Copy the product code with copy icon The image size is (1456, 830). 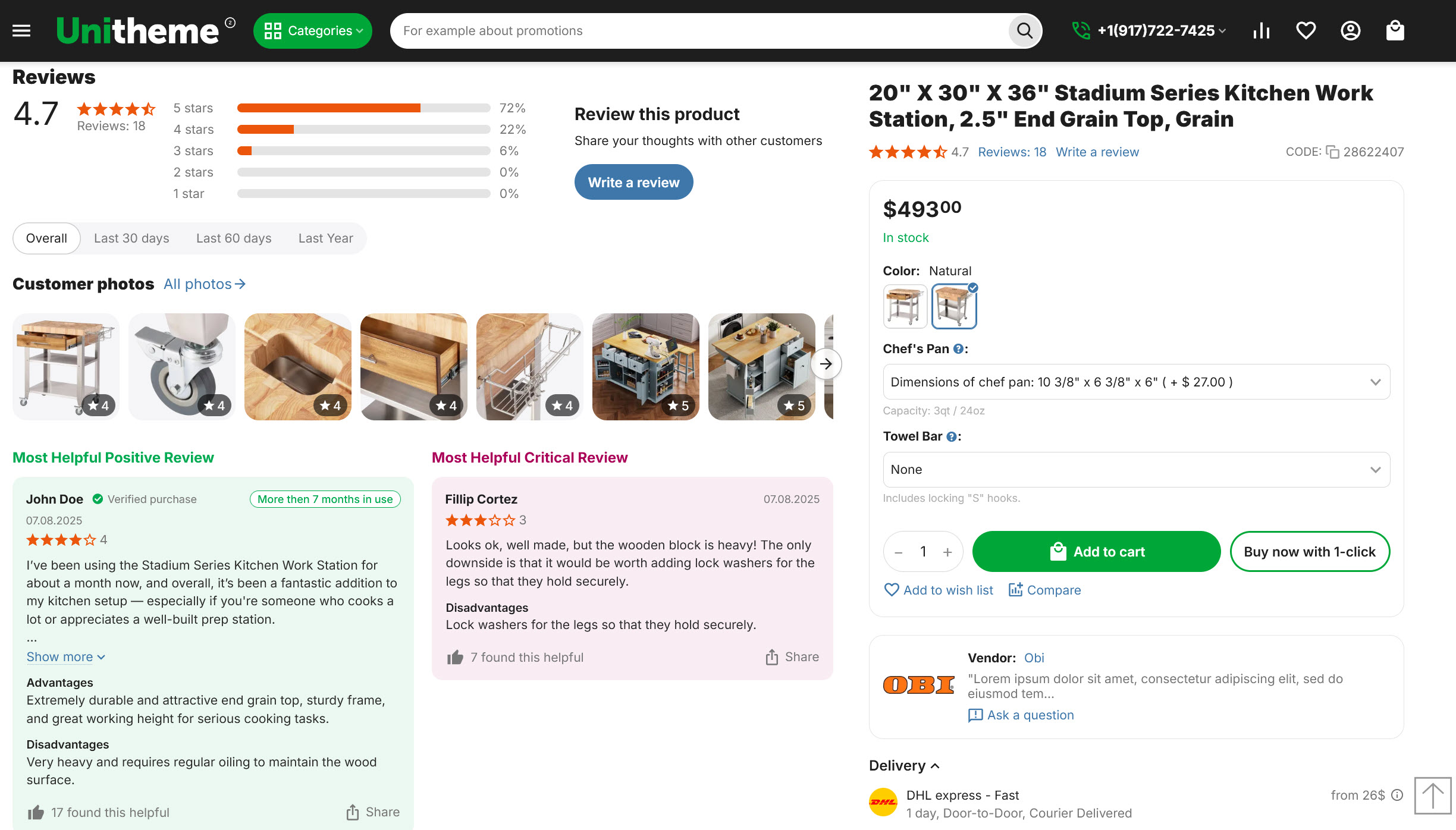[1332, 152]
